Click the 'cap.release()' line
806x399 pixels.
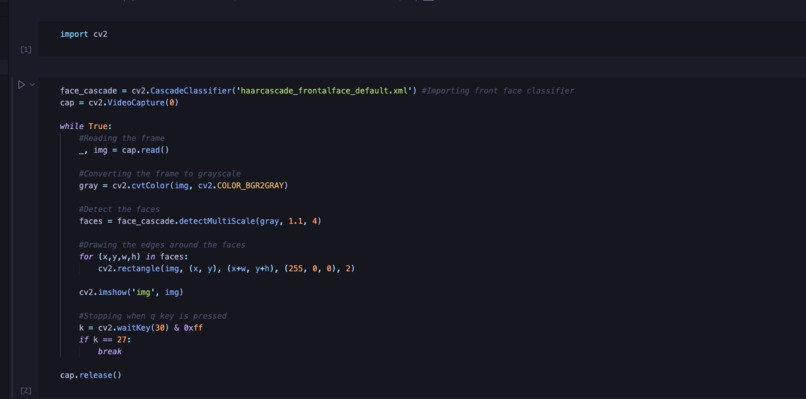pyautogui.click(x=90, y=375)
